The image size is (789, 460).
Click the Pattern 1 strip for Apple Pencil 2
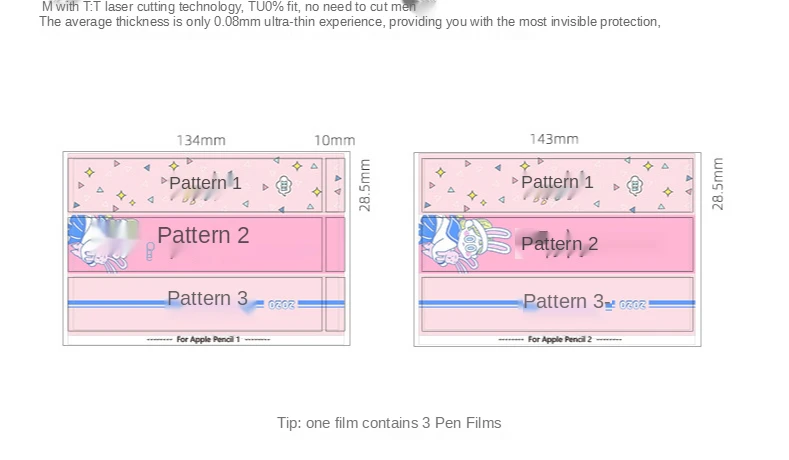[x=557, y=185]
